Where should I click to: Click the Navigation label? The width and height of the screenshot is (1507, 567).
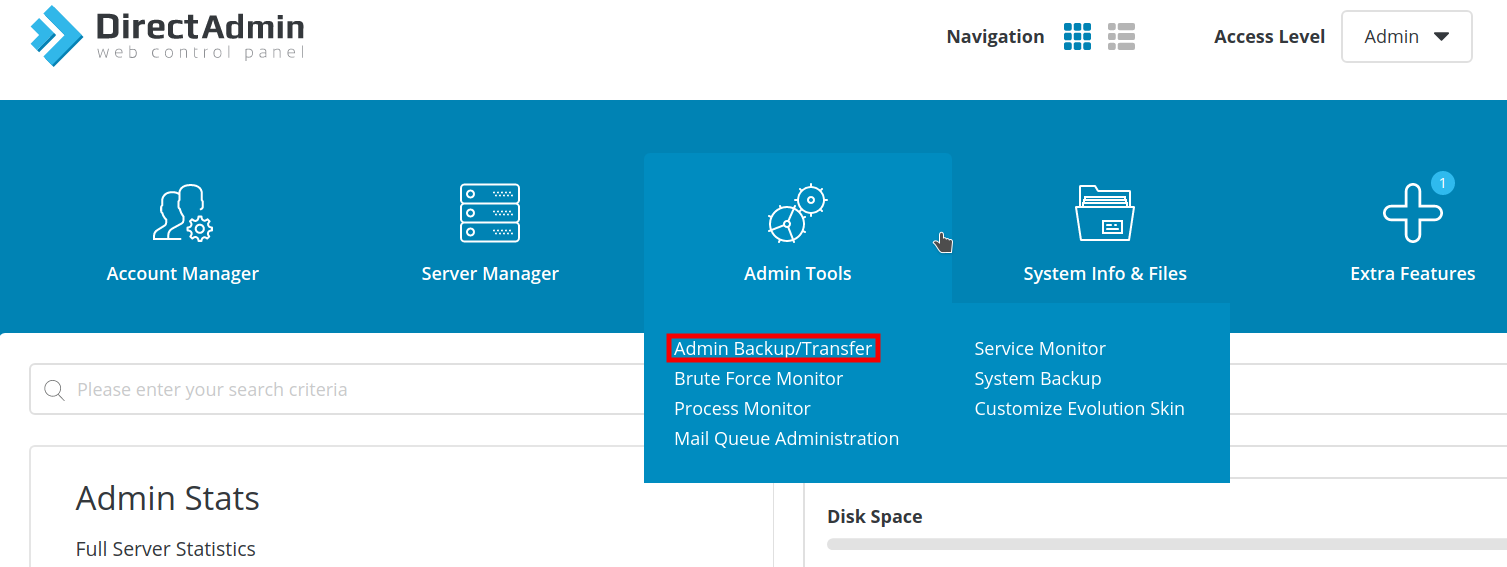(x=995, y=37)
